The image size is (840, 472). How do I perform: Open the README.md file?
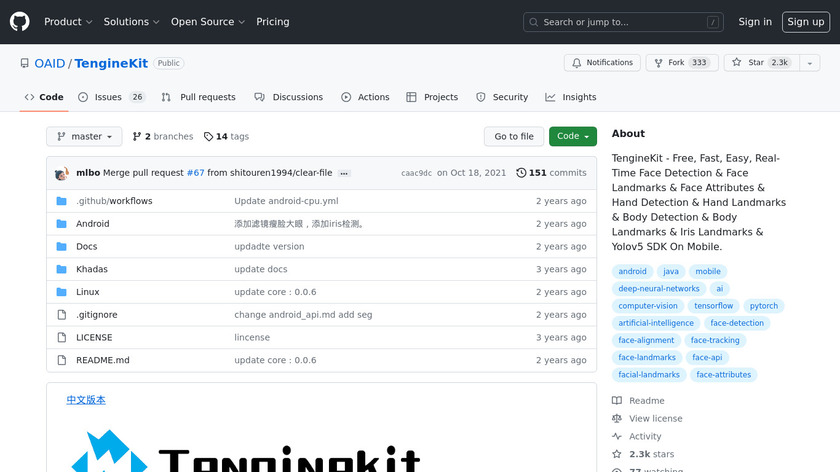(103, 360)
